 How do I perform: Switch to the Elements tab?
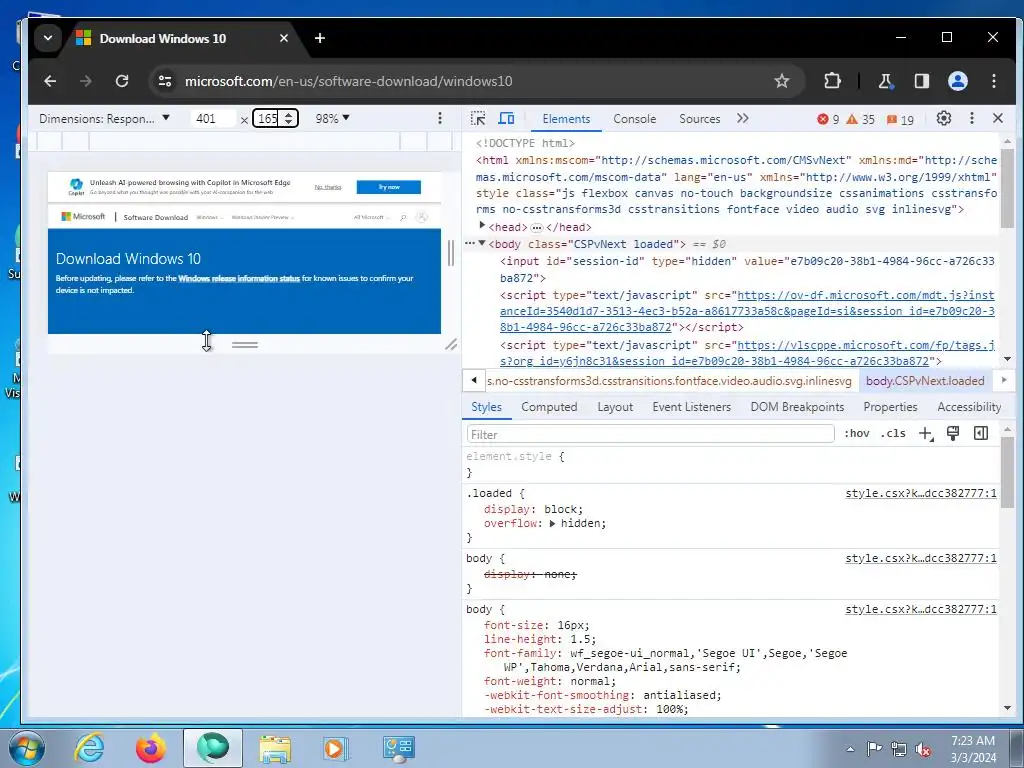coord(566,119)
